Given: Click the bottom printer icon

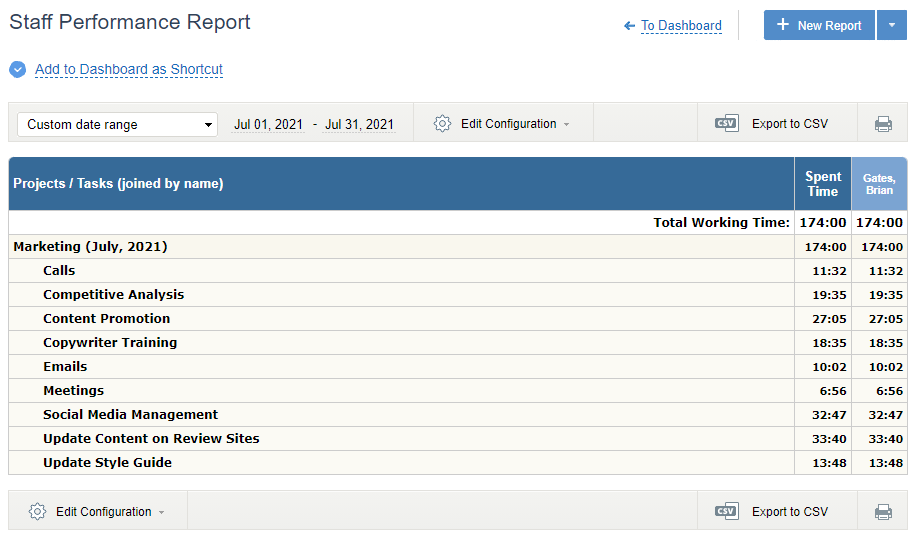Looking at the screenshot, I should click(883, 512).
